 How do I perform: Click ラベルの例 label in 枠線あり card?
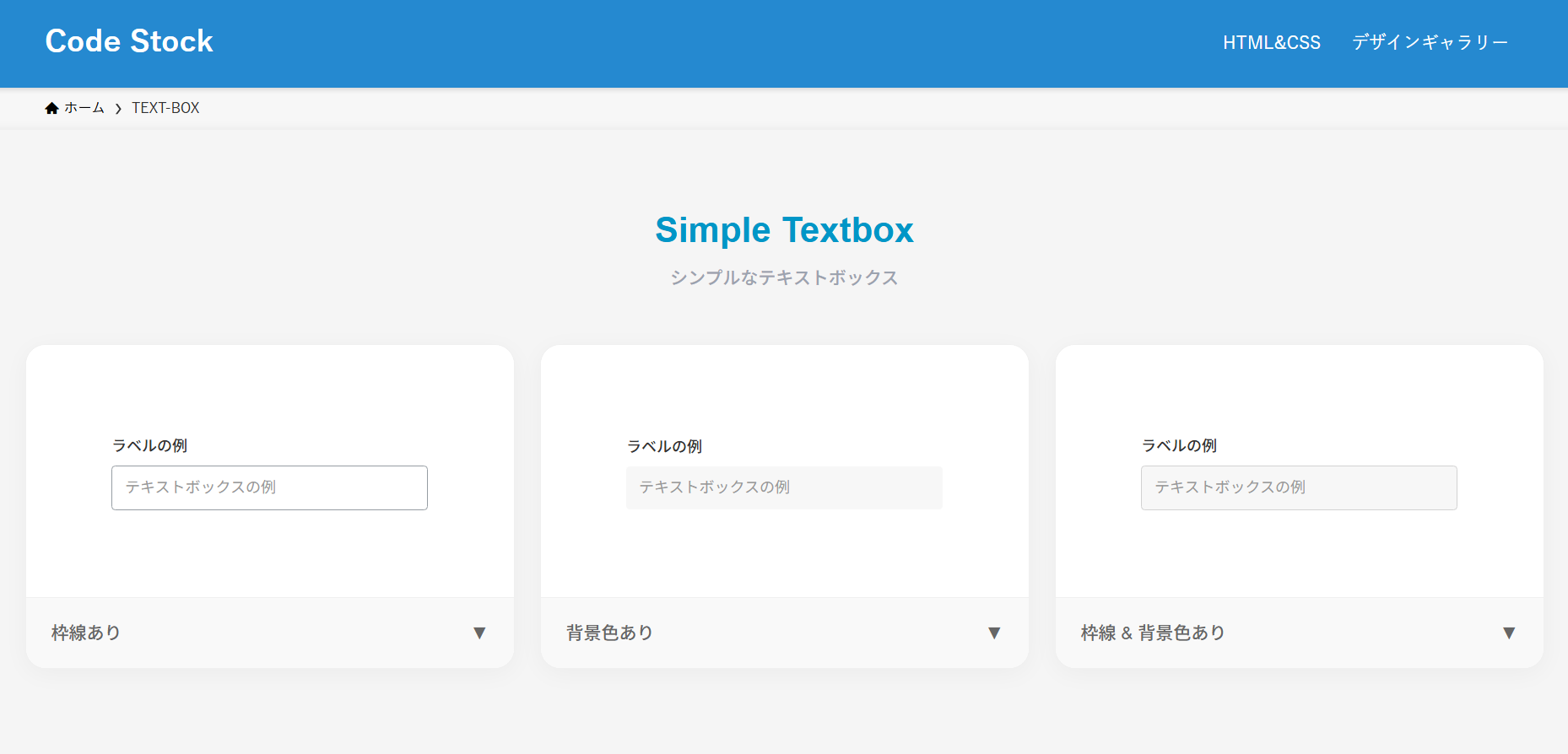click(x=149, y=445)
